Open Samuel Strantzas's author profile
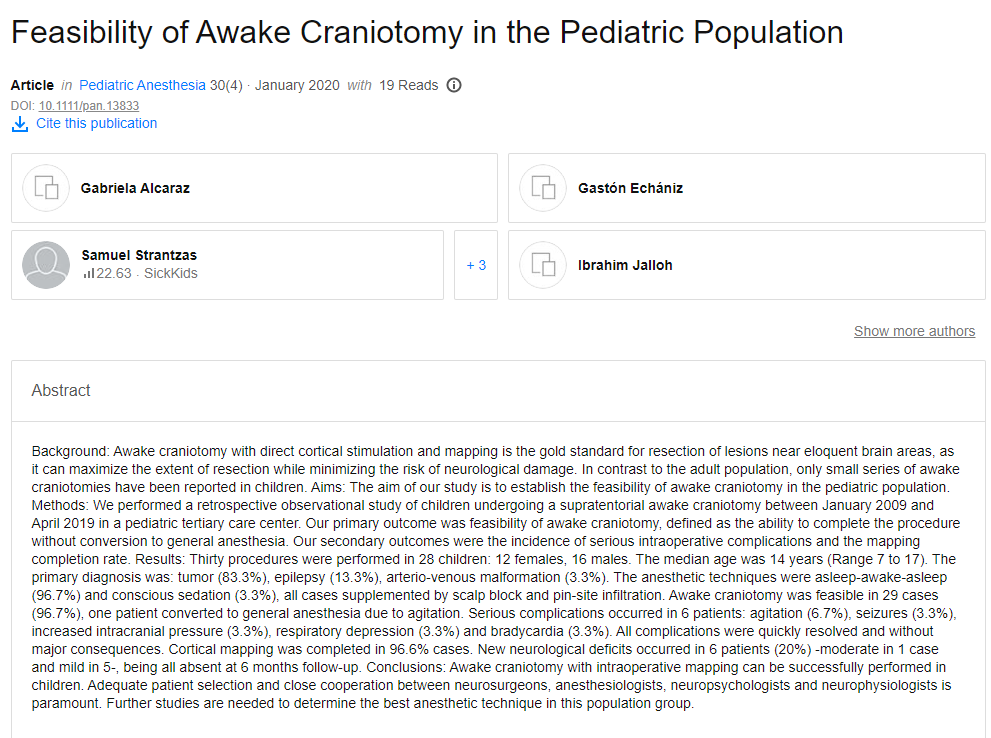 (x=139, y=255)
